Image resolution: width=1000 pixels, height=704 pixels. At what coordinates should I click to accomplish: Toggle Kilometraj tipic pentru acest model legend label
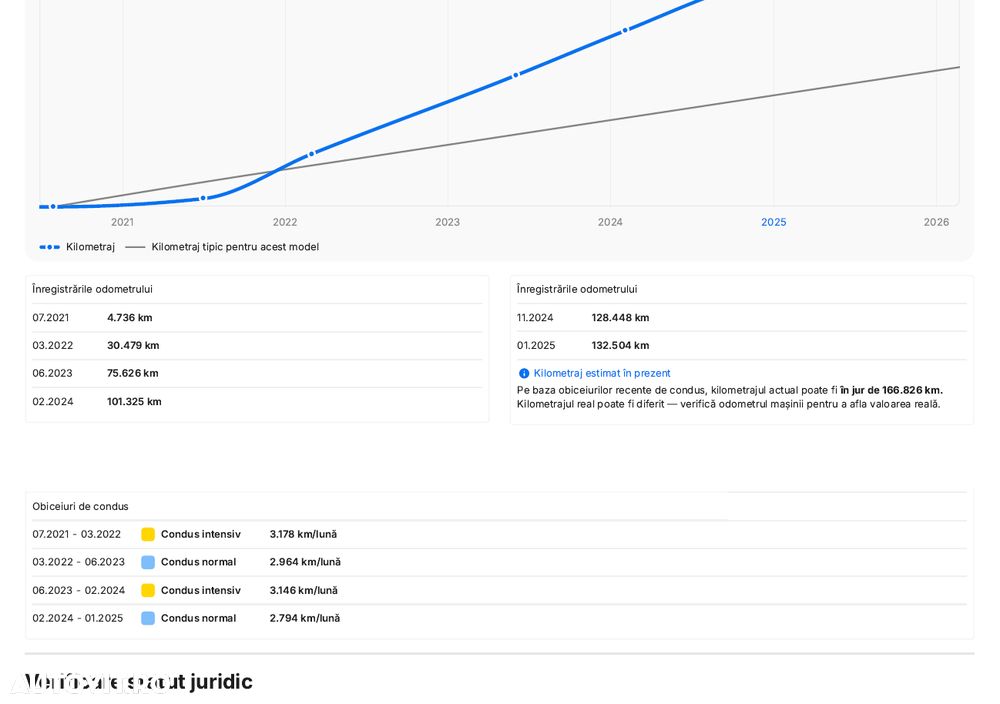coord(235,247)
